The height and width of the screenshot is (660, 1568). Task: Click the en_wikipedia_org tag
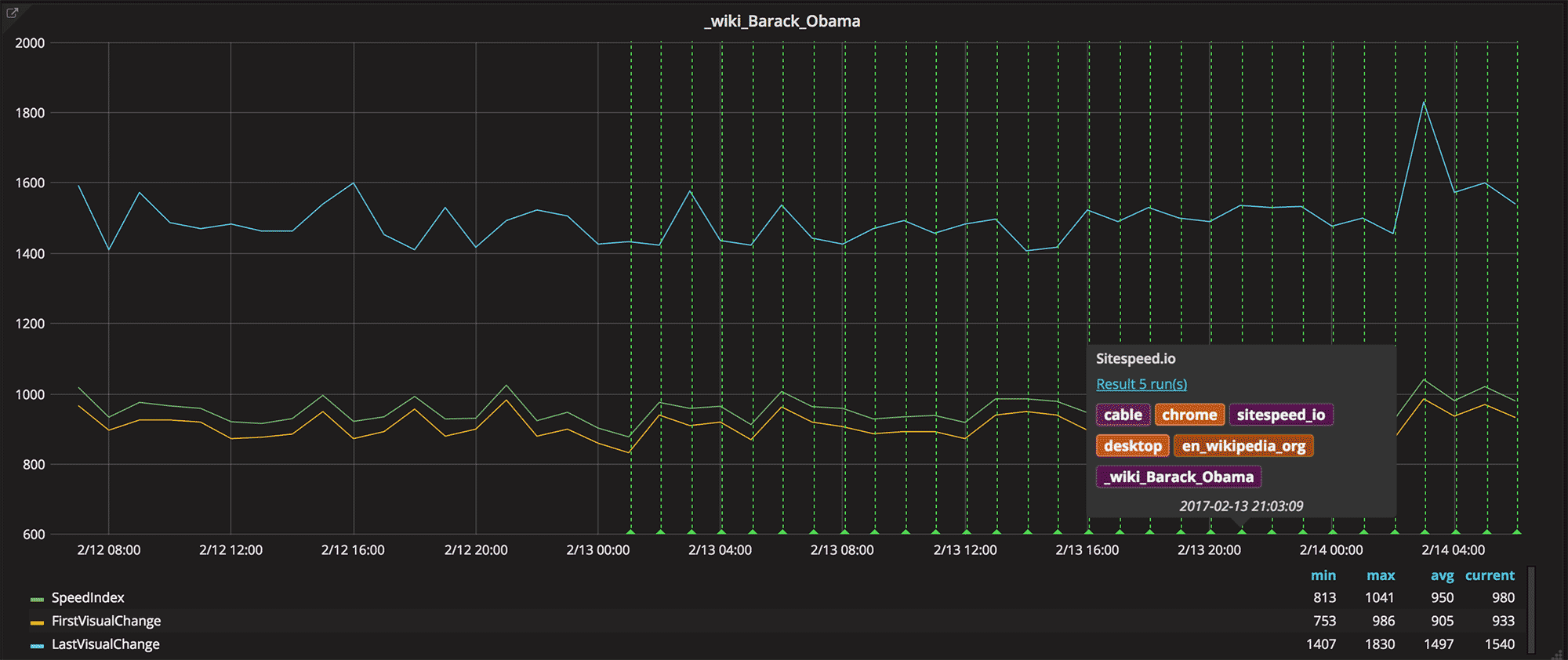point(1243,446)
